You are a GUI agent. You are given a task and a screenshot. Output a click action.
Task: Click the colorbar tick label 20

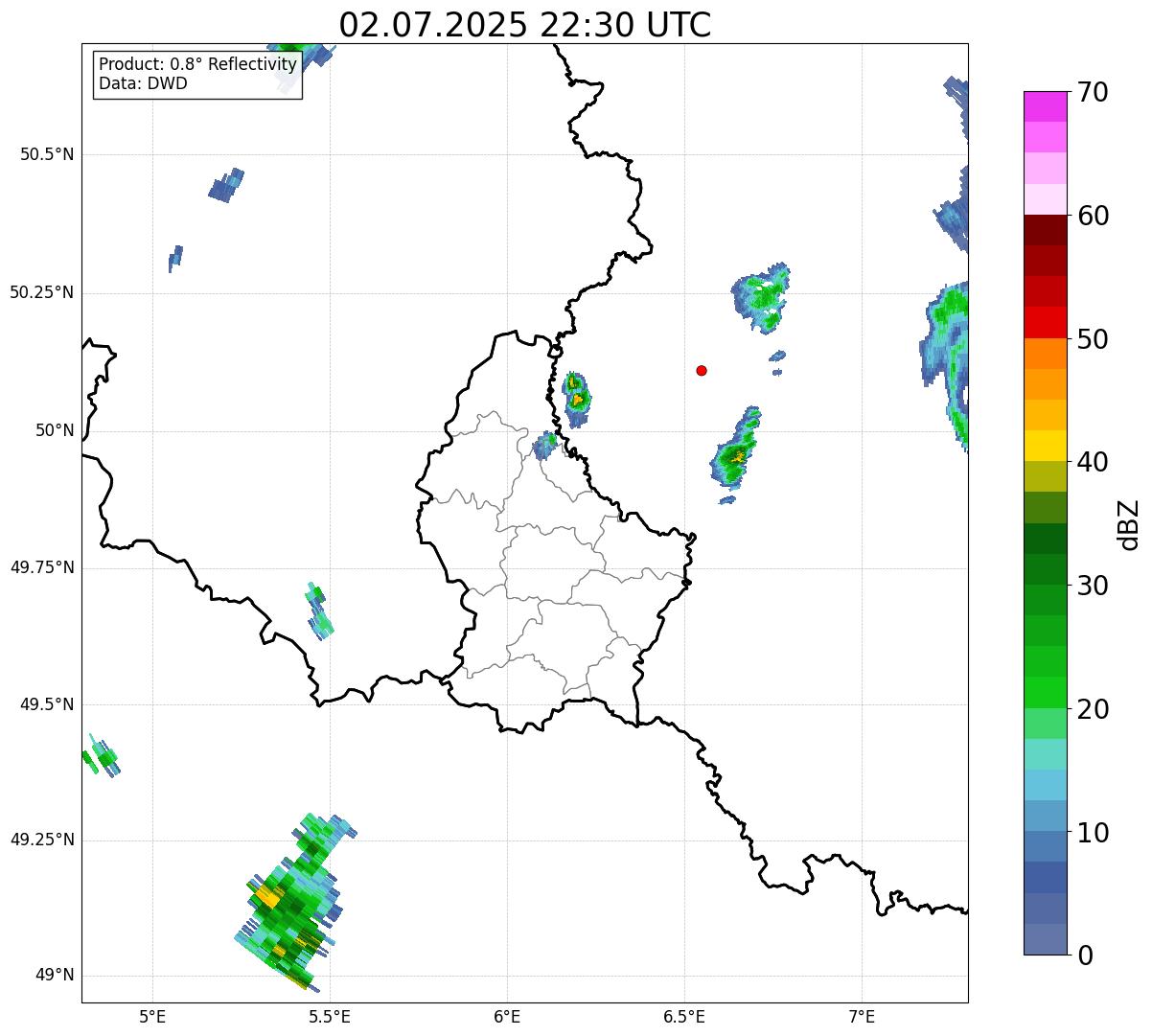pyautogui.click(x=1093, y=709)
